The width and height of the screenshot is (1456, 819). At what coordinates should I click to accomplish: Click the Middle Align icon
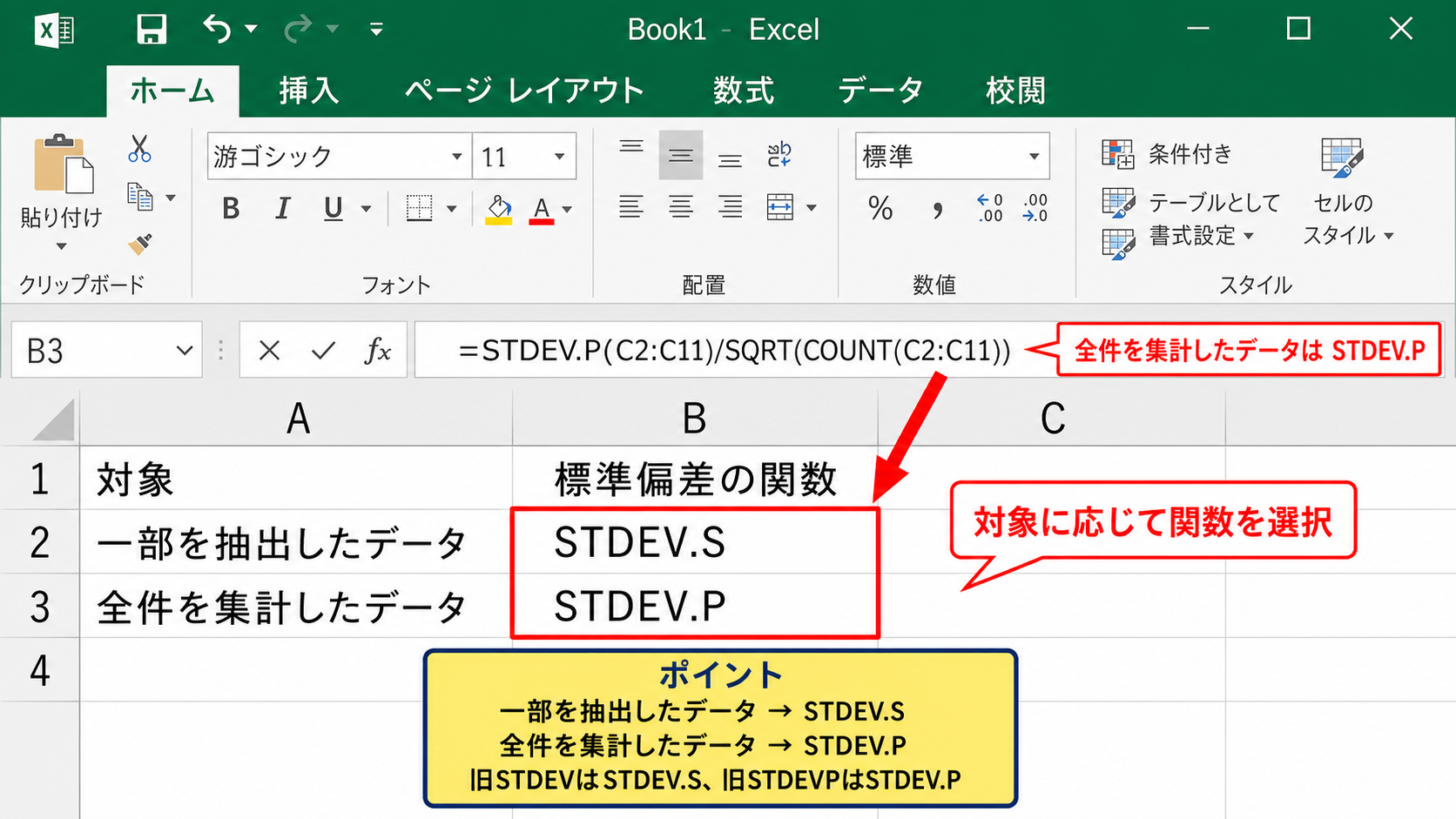pos(681,156)
